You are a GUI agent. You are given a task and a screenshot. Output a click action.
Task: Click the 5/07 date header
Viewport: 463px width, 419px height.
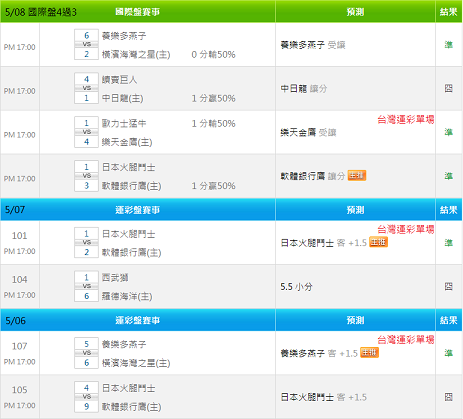click(15, 210)
